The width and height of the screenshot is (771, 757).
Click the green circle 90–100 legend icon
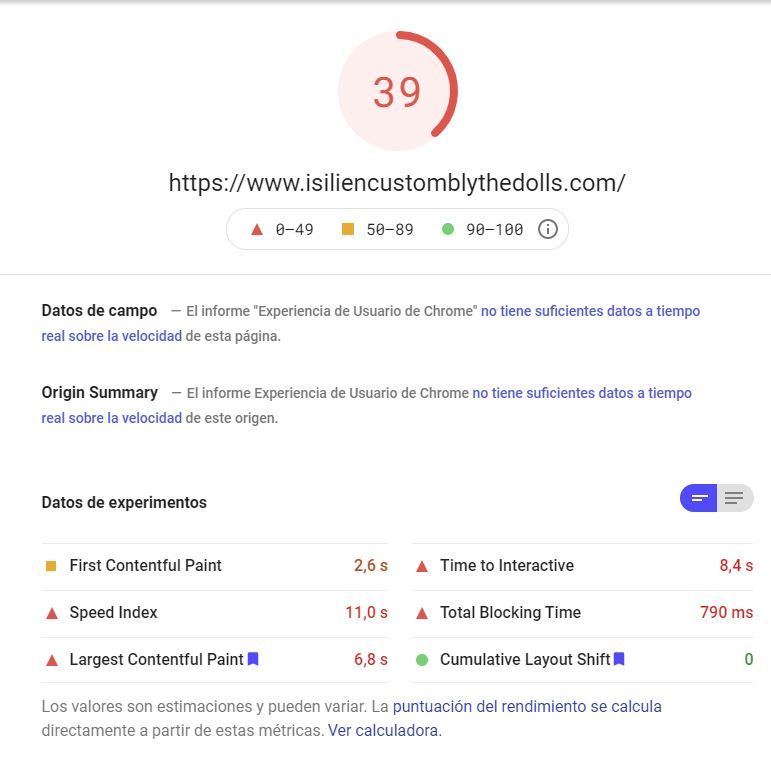tap(447, 229)
